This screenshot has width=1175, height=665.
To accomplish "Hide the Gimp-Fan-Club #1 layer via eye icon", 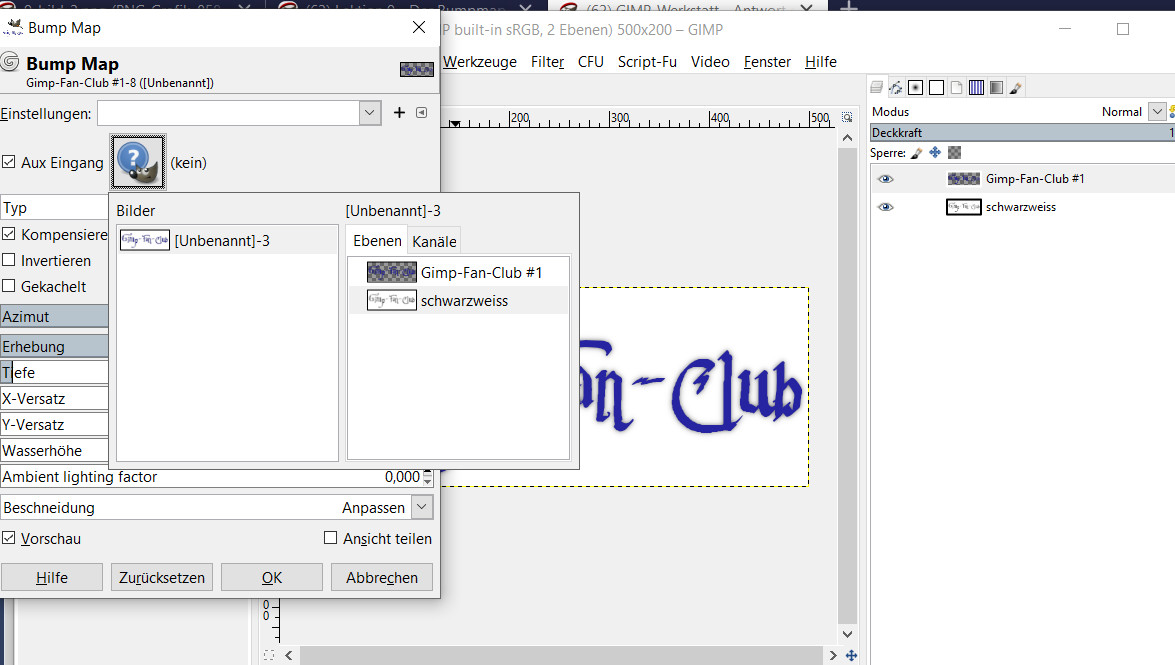I will point(886,178).
